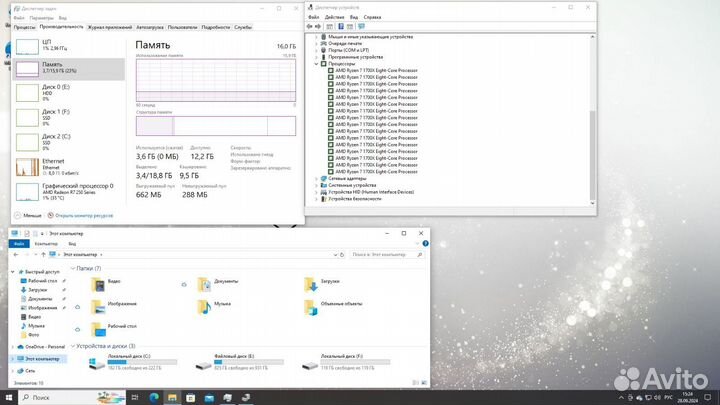Click blue Help icon in Device Manager toolbar
720x405 pixels.
pos(341,26)
